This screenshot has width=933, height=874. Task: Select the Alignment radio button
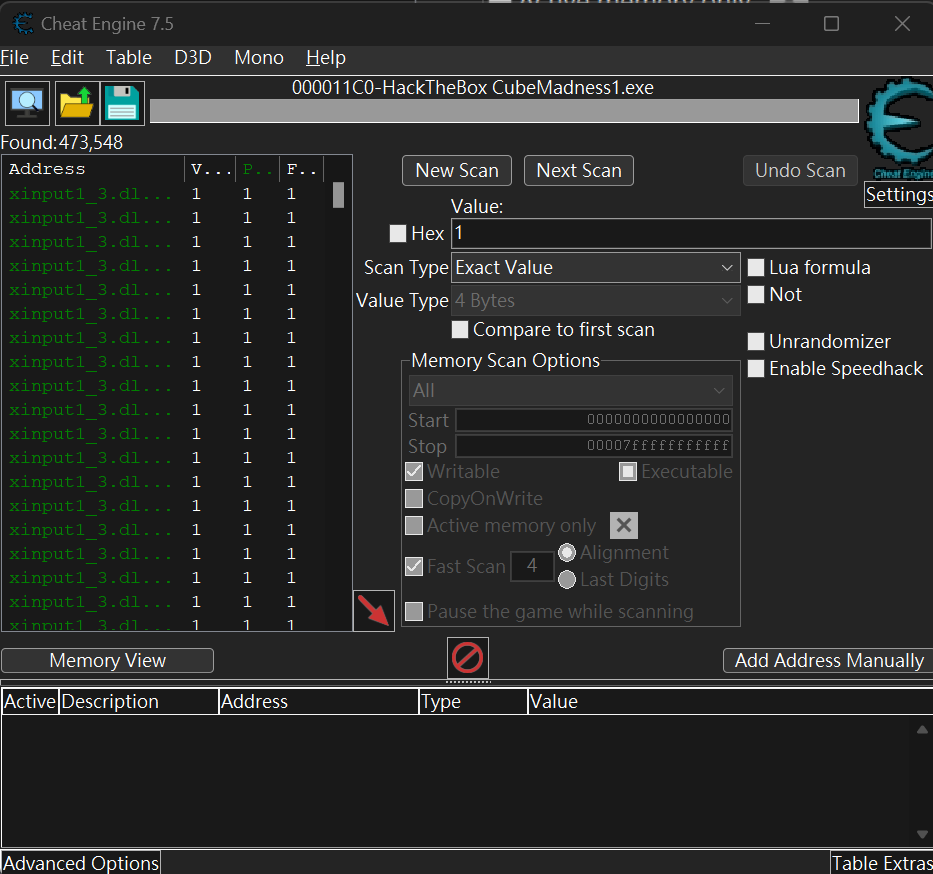(567, 553)
